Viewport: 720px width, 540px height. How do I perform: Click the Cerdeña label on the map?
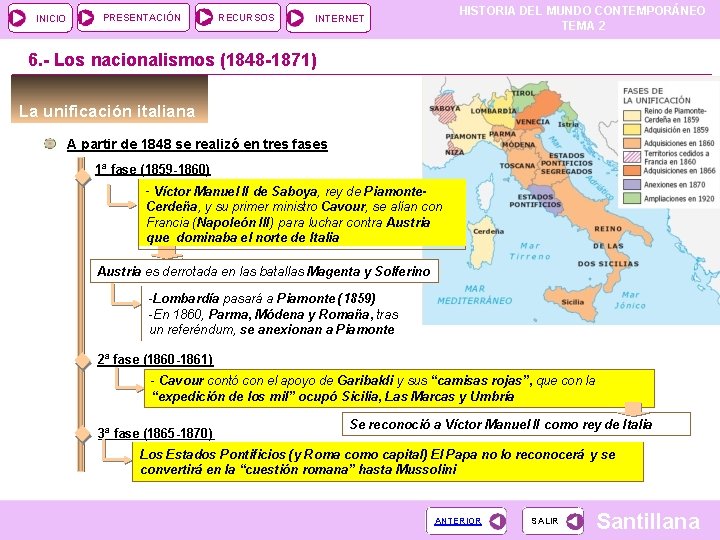click(x=488, y=231)
